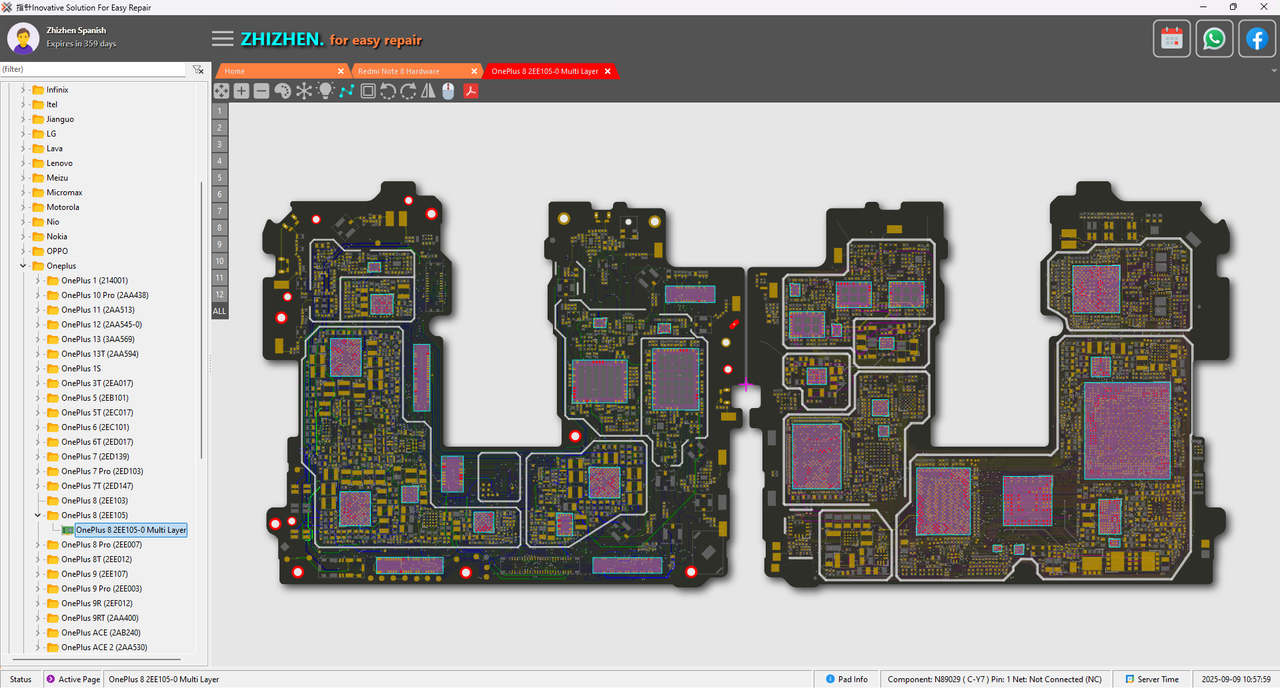Click the pan/move view tool icon
Viewport: 1280px width, 688px height.
click(x=221, y=91)
